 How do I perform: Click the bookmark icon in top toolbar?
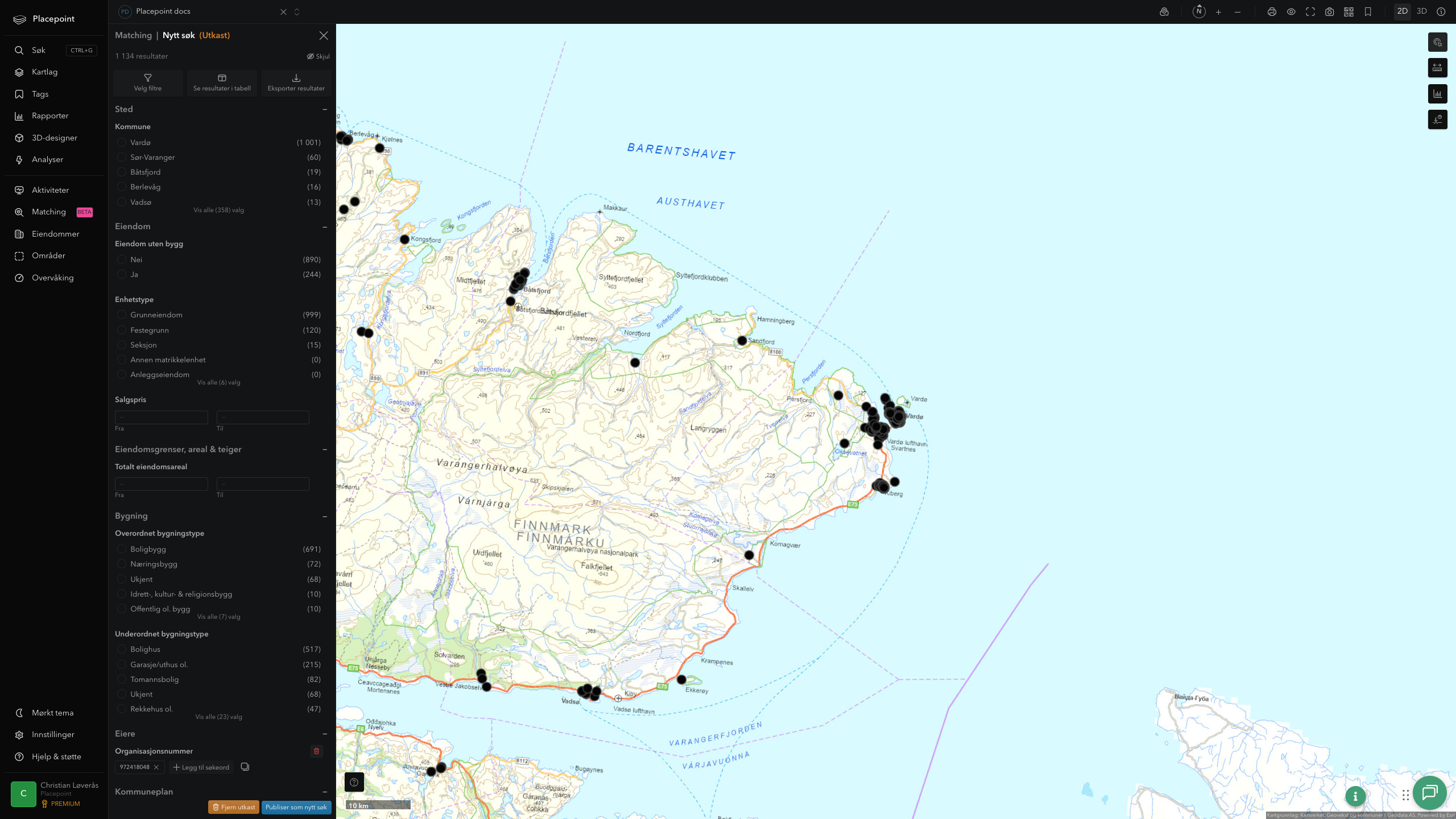(1368, 12)
